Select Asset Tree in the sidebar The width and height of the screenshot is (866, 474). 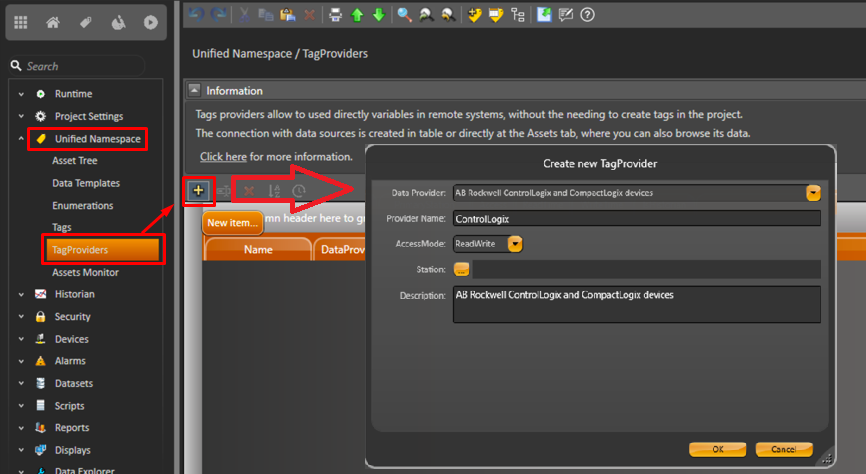click(x=75, y=161)
